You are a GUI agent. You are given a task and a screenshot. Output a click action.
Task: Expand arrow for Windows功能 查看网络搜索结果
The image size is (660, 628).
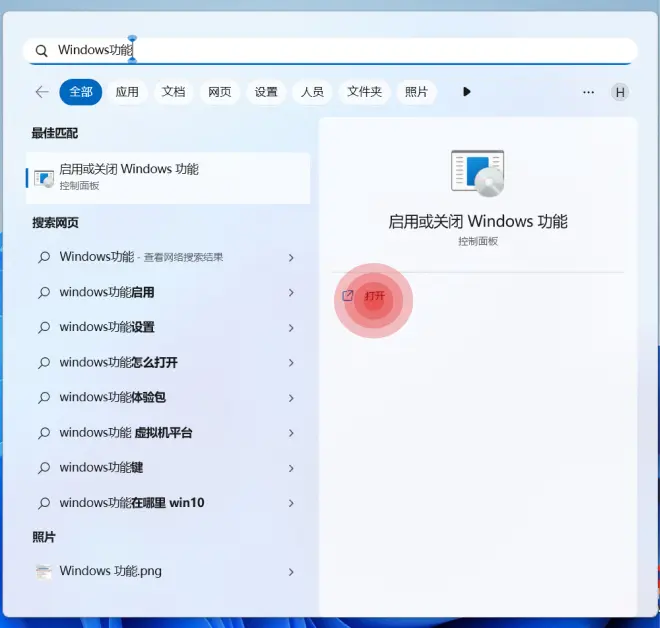(x=291, y=258)
